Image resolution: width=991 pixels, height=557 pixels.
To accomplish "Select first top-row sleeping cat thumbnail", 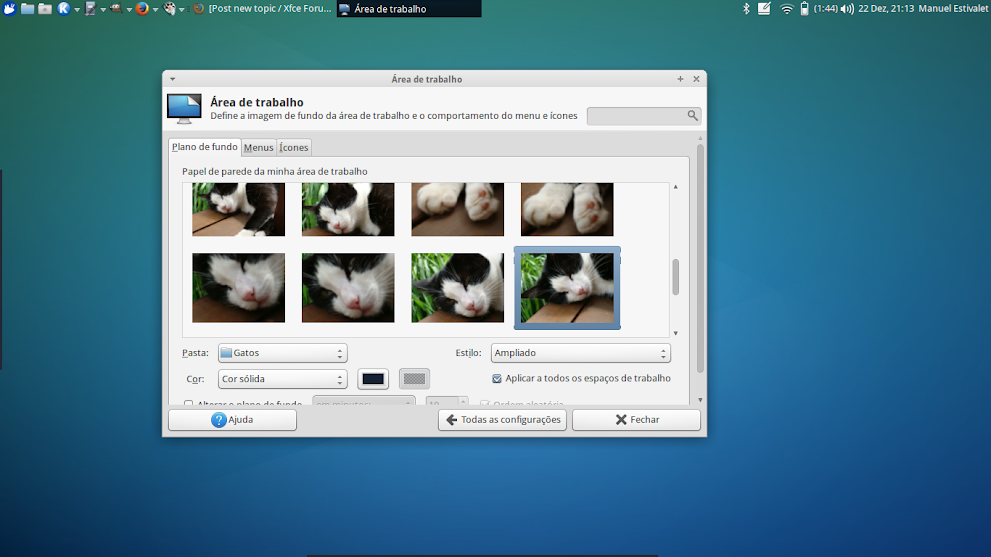I will pos(238,209).
